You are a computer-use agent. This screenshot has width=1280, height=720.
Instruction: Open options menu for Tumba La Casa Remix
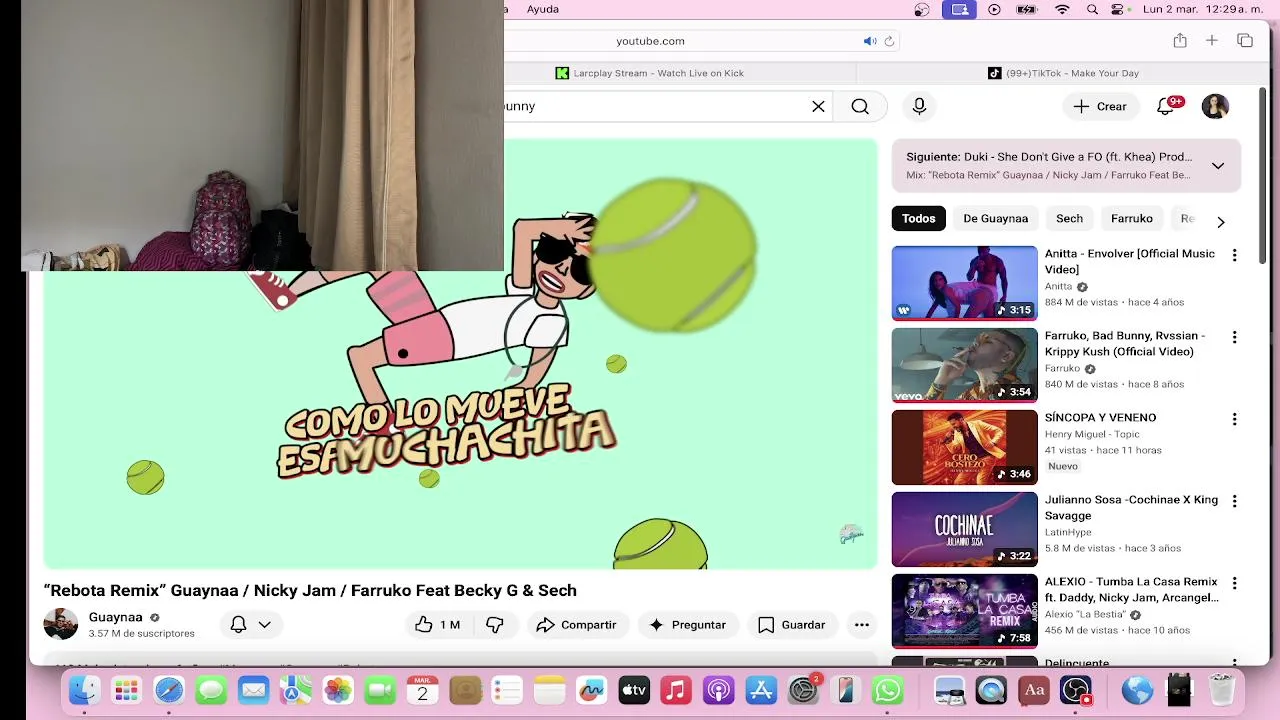pos(1234,583)
